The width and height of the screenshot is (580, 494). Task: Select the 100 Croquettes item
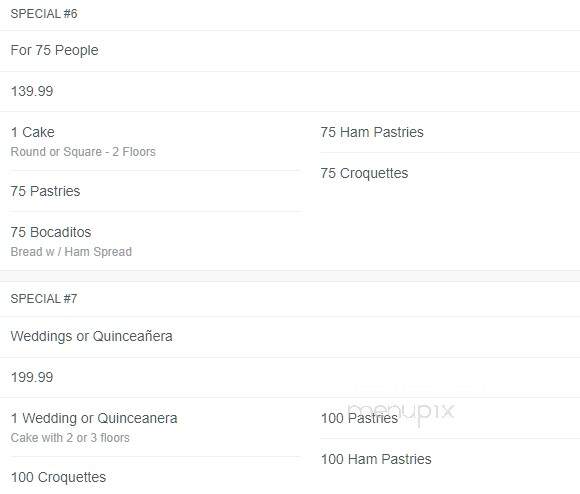[x=58, y=477]
